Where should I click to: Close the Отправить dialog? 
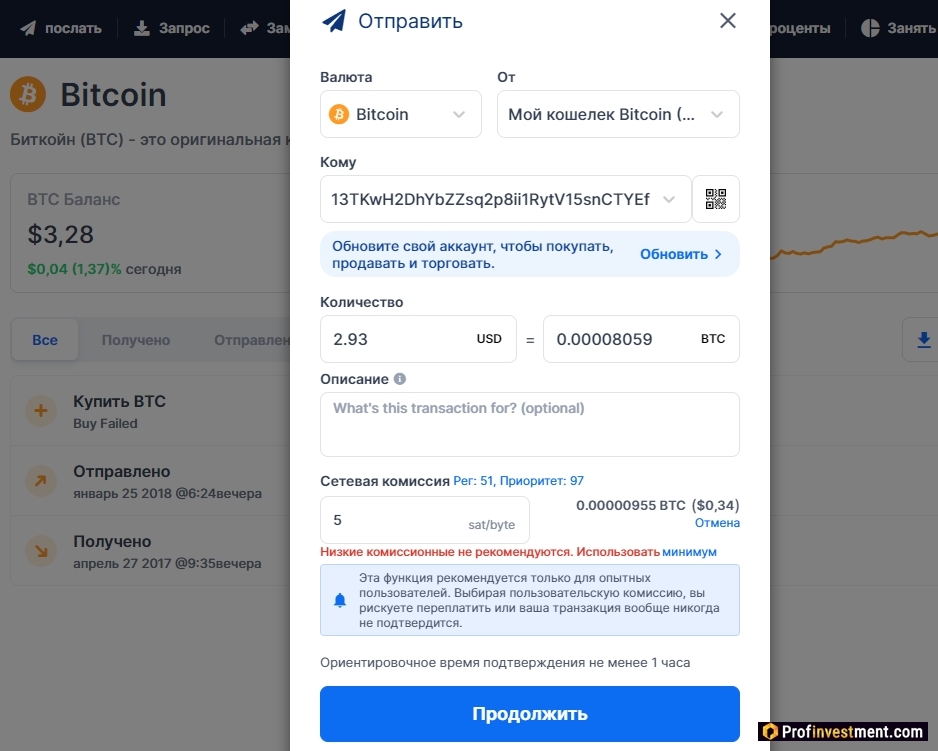727,21
